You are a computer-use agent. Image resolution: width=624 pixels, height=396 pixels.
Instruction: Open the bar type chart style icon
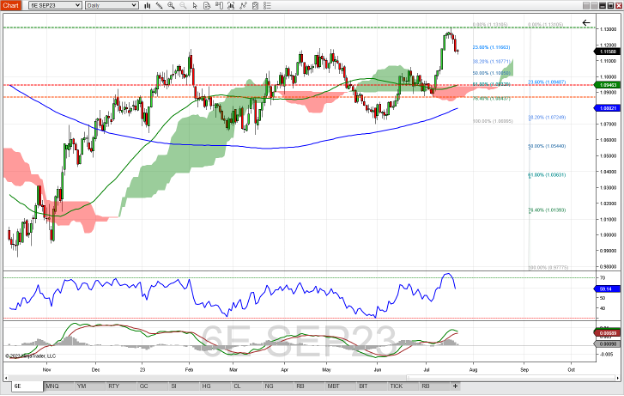pyautogui.click(x=147, y=6)
